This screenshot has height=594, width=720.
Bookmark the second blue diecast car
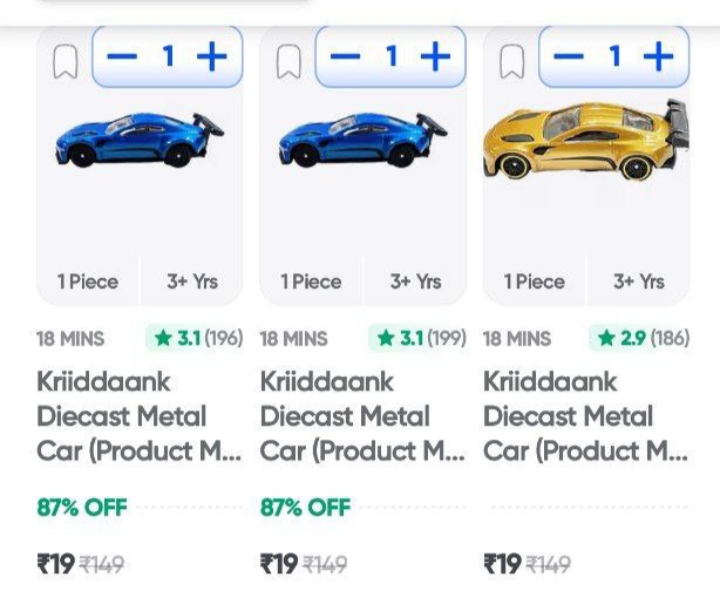(x=288, y=63)
